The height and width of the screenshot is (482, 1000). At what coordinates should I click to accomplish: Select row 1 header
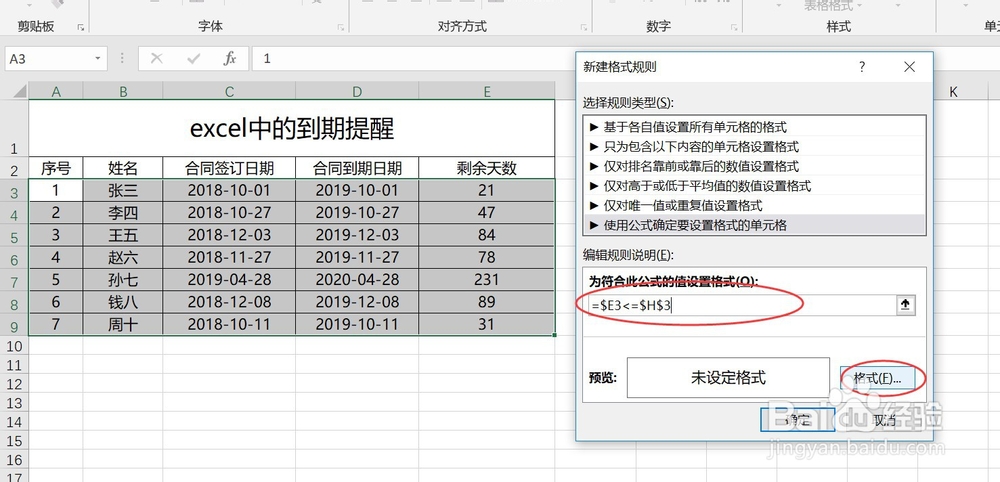(14, 128)
